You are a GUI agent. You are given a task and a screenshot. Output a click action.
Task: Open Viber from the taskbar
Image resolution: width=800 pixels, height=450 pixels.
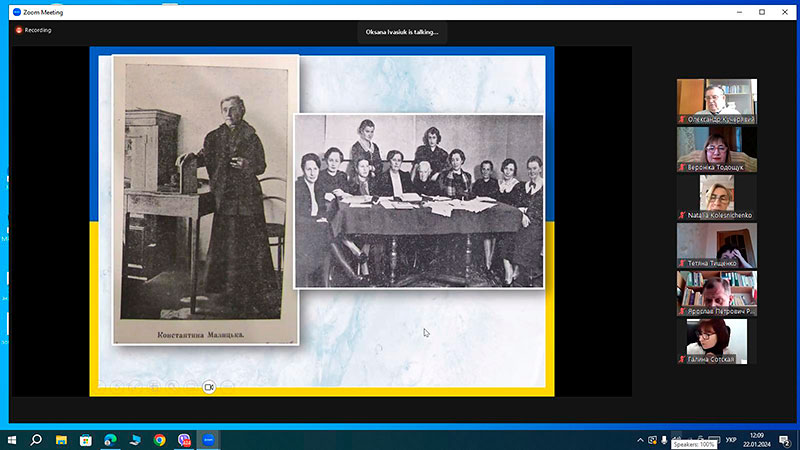point(184,440)
